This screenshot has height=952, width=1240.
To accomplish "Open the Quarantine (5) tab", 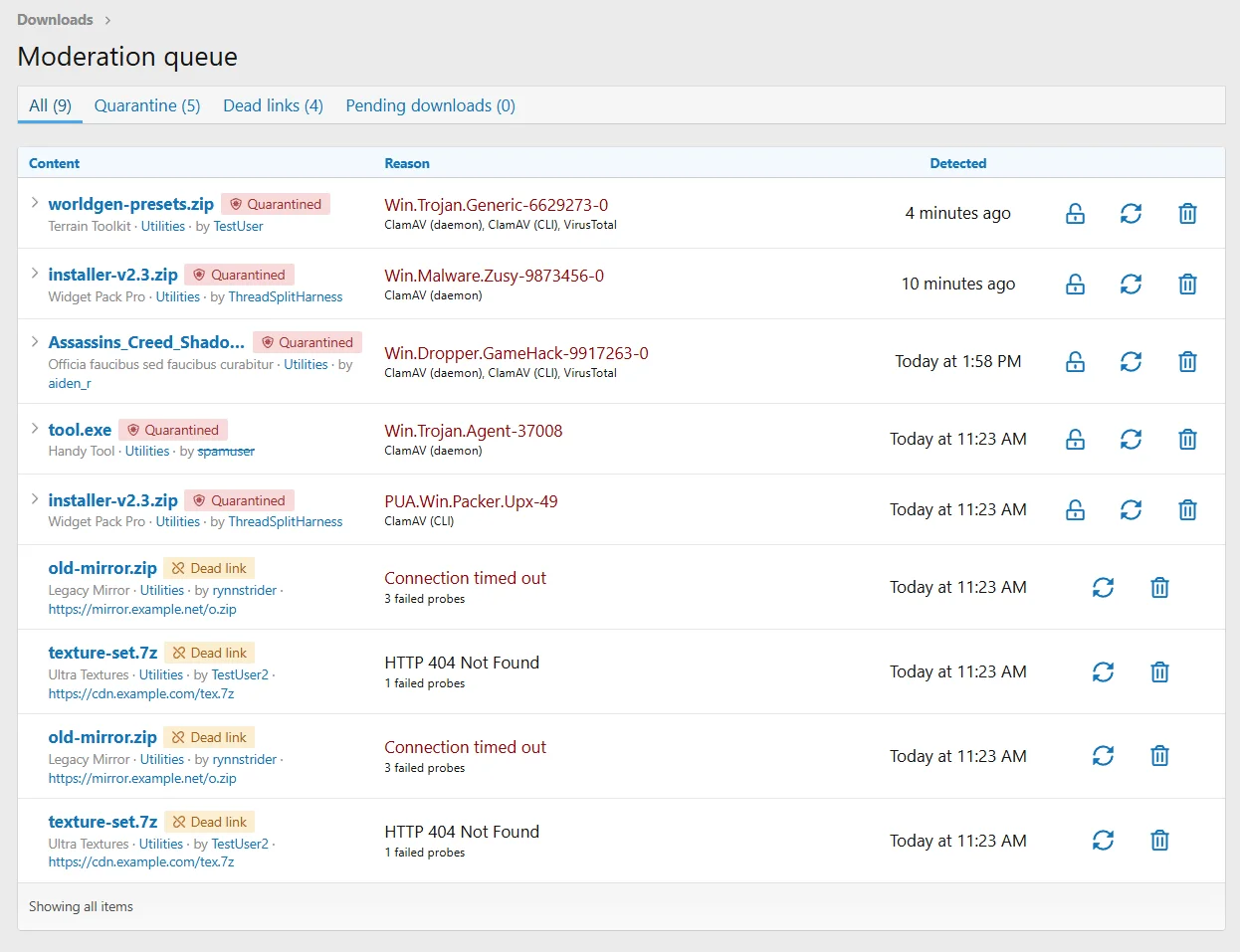I will tap(147, 105).
